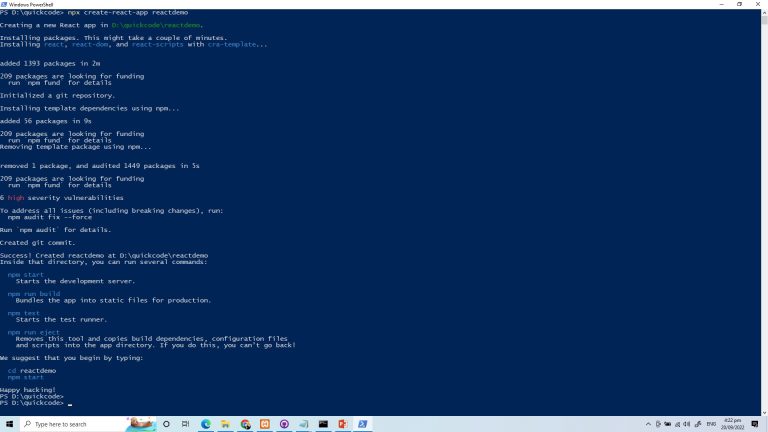This screenshot has width=768, height=432.
Task: Open the taskbar clock and date
Action: 732,424
